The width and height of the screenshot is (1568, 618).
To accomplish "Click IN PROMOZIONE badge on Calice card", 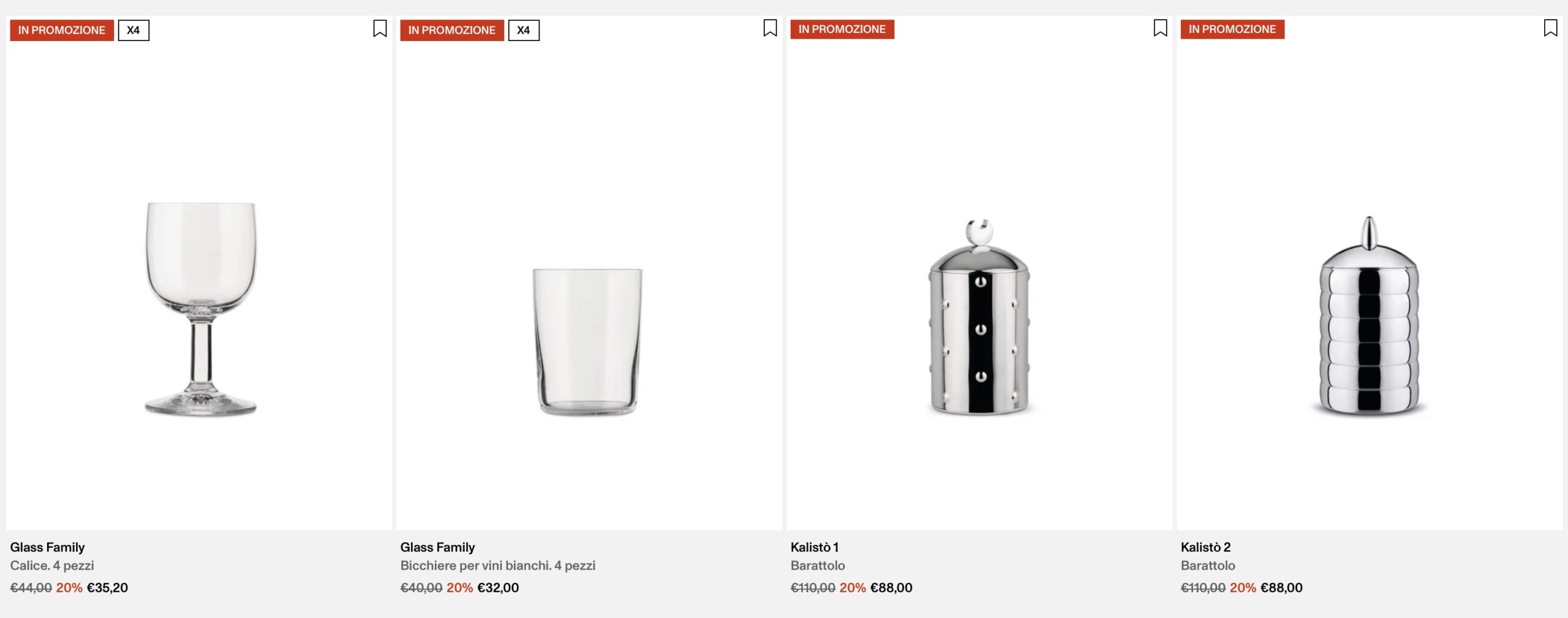I will (x=62, y=30).
